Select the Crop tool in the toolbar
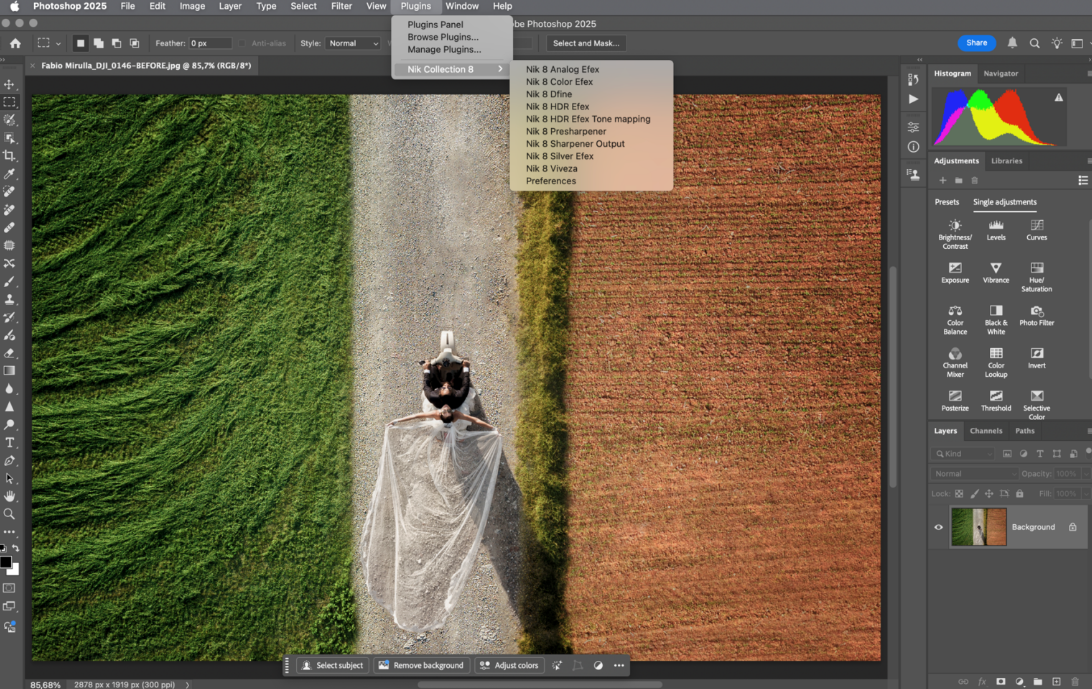Screen dimensions: 1092x689 pos(10,155)
